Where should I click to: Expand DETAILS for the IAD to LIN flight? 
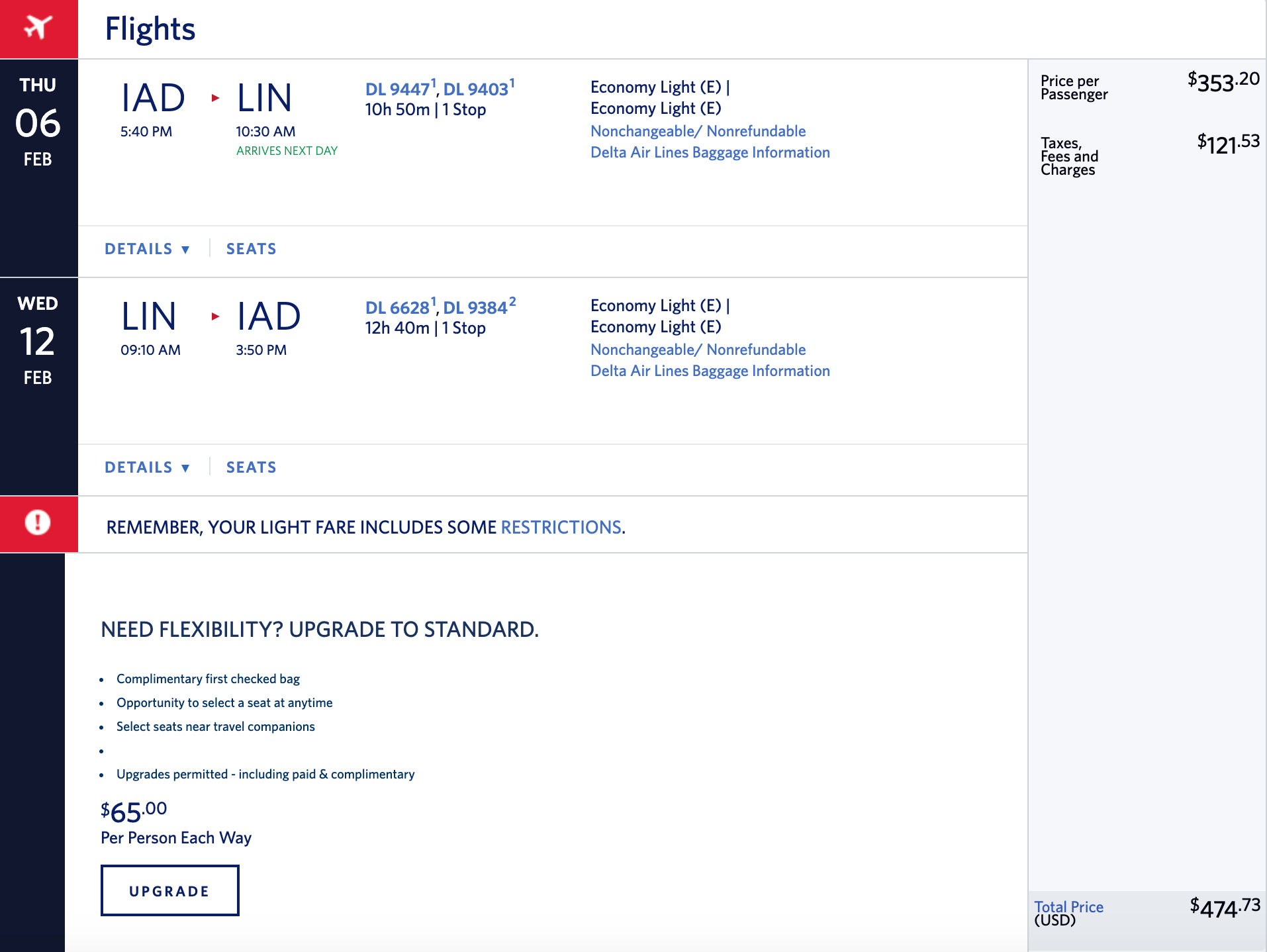[147, 249]
